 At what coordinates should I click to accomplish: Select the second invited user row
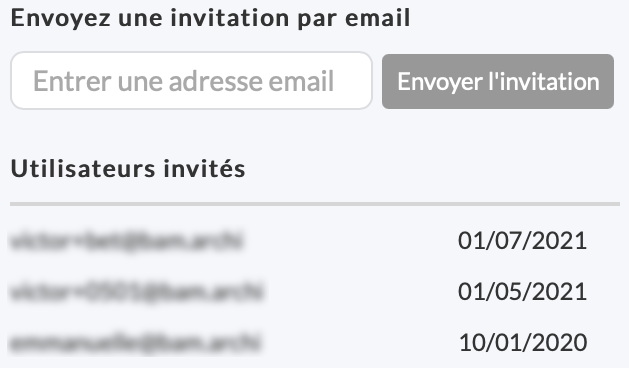[315, 292]
